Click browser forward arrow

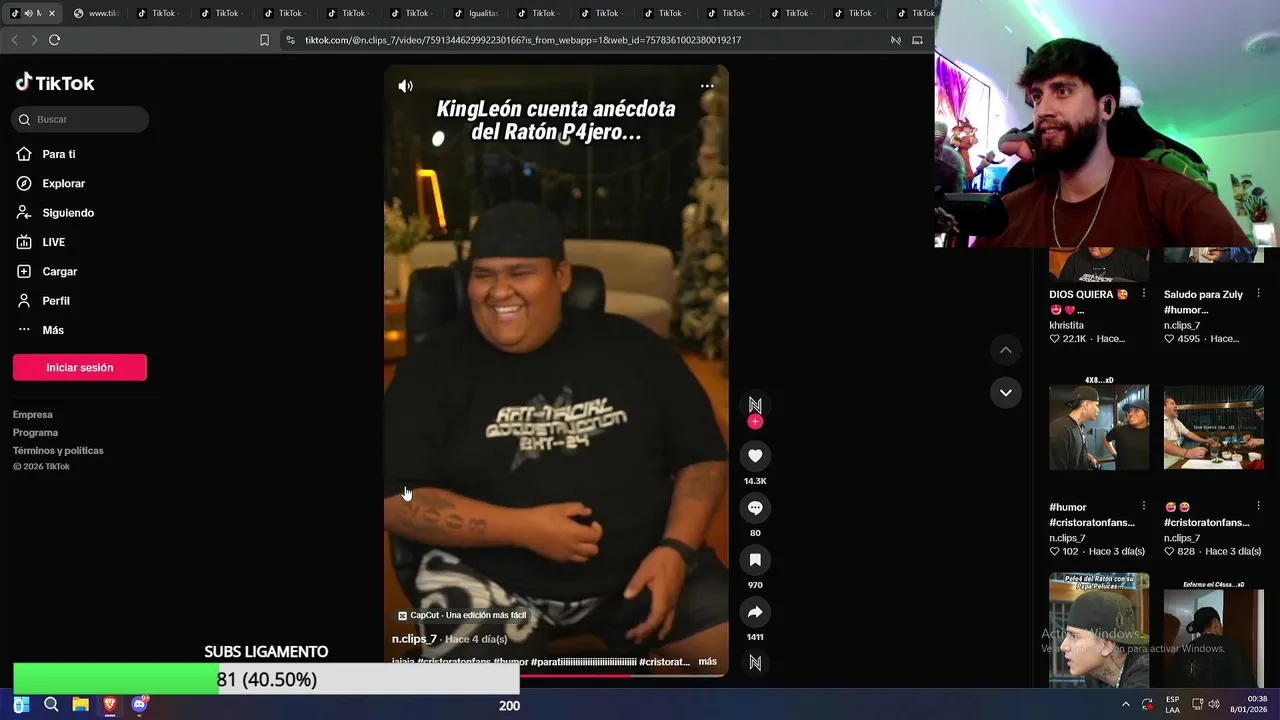pos(34,40)
